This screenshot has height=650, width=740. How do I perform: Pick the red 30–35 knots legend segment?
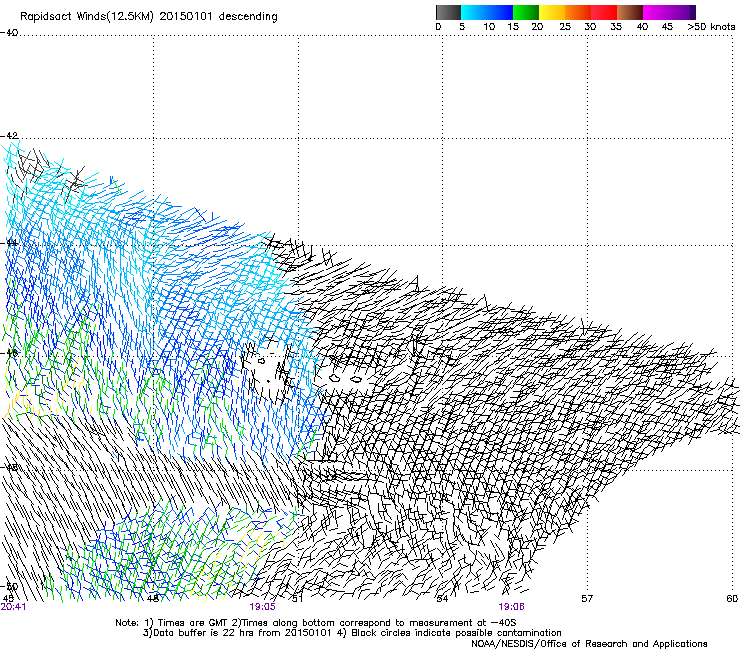pyautogui.click(x=604, y=12)
